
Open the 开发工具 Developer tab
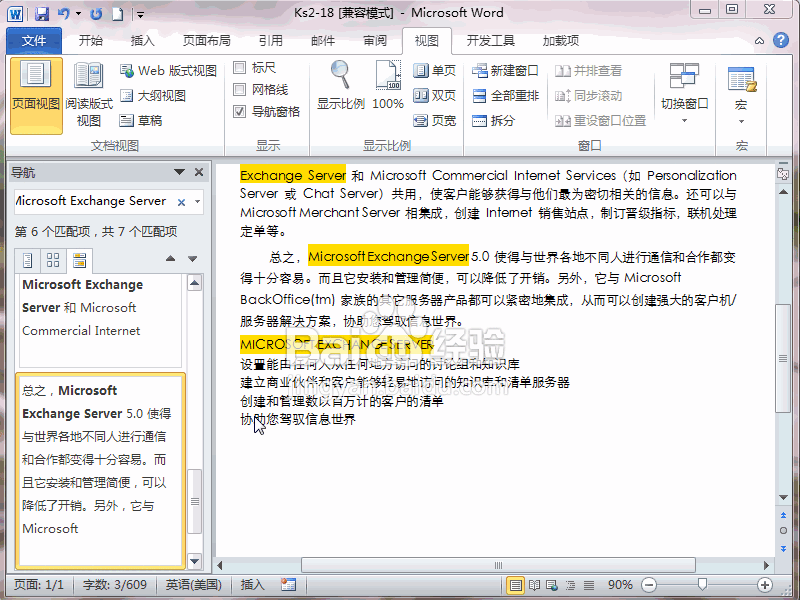[490, 41]
